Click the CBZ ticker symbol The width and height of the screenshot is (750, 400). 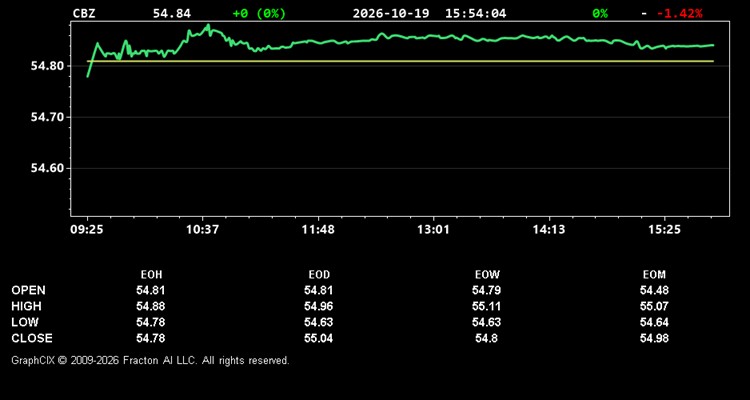(x=84, y=13)
